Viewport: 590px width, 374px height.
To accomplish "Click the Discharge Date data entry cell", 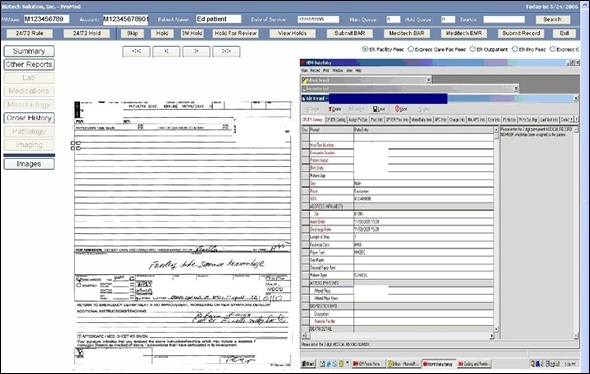I will coord(423,229).
